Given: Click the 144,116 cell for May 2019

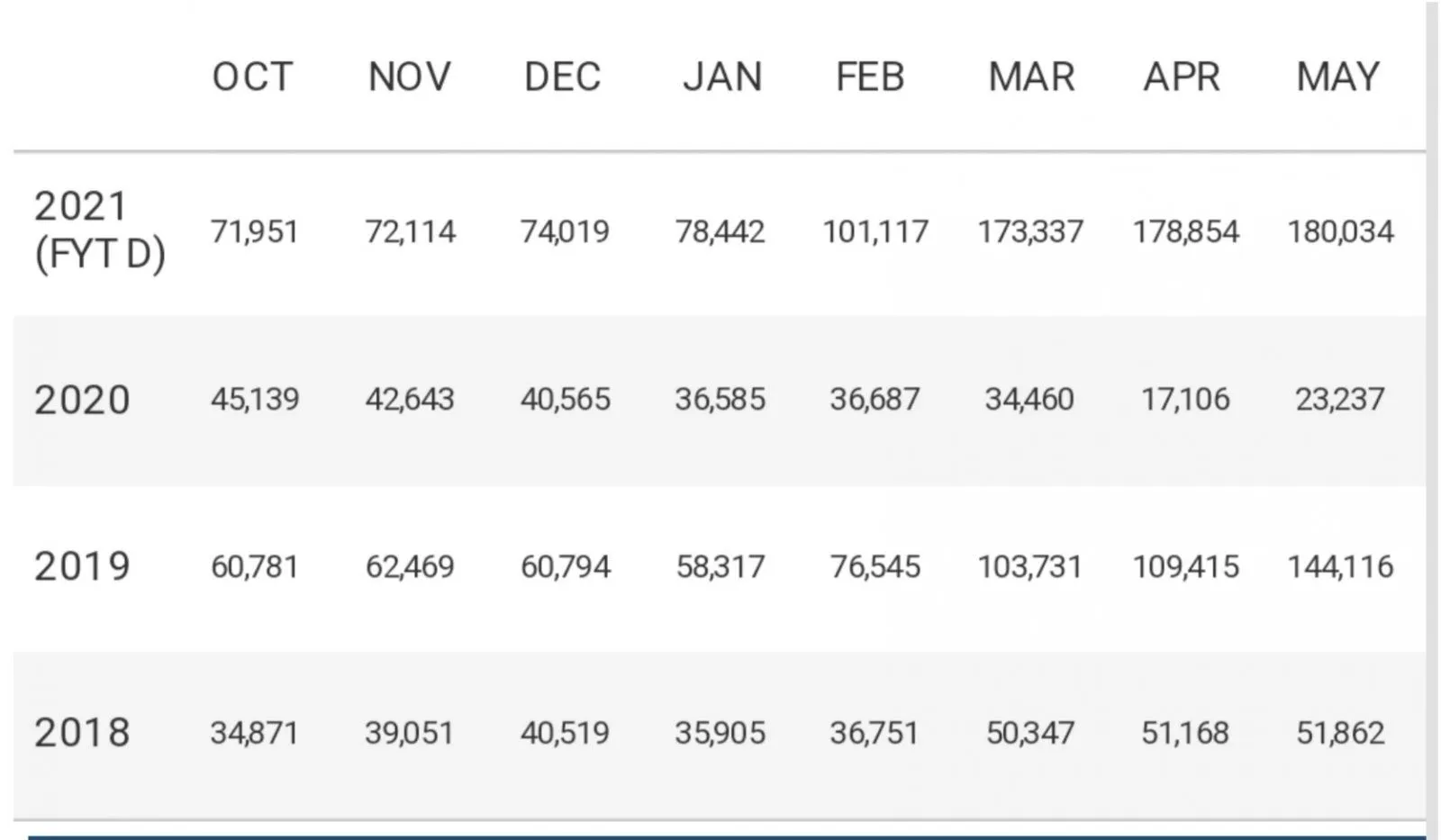Looking at the screenshot, I should 1340,566.
